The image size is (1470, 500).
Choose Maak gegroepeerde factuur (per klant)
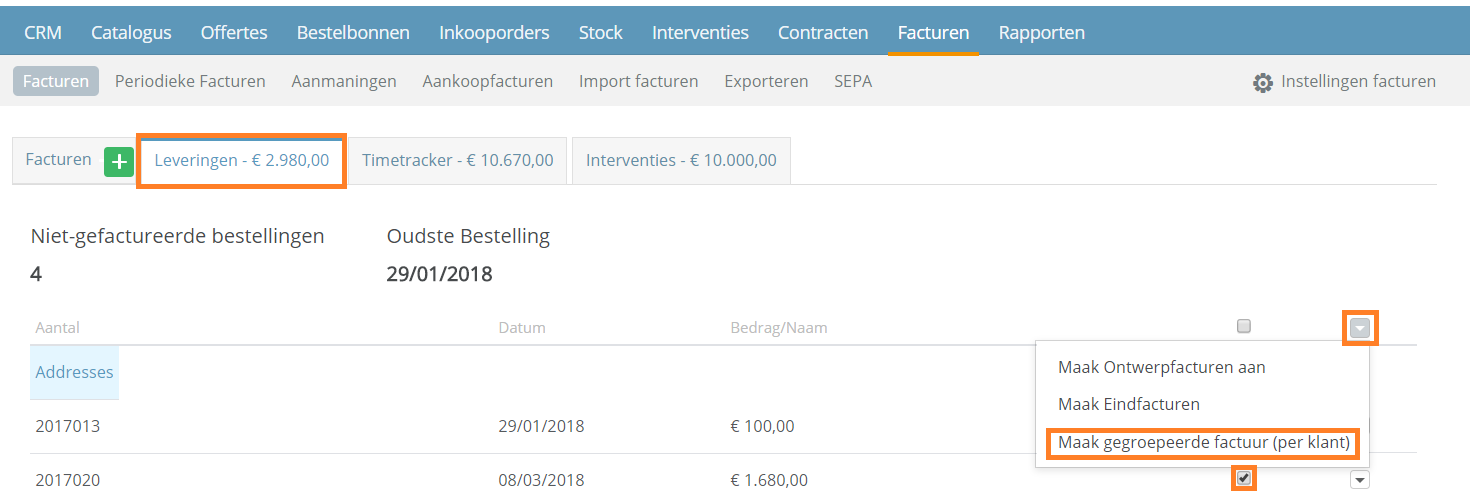pyautogui.click(x=1204, y=442)
